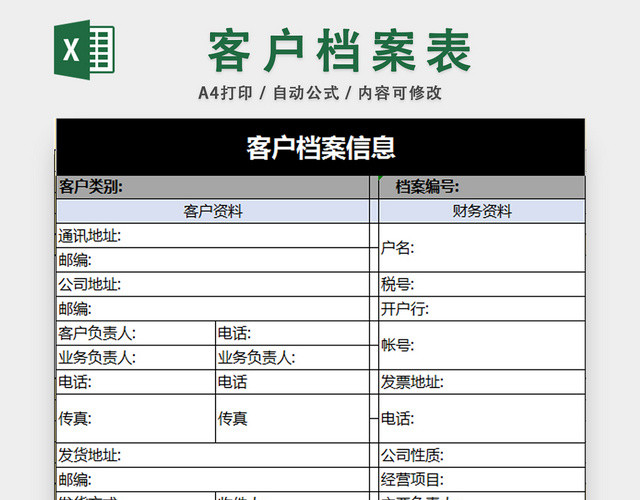Select the 经营项目: cell
Viewport: 640px width, 500px height.
pos(482,480)
